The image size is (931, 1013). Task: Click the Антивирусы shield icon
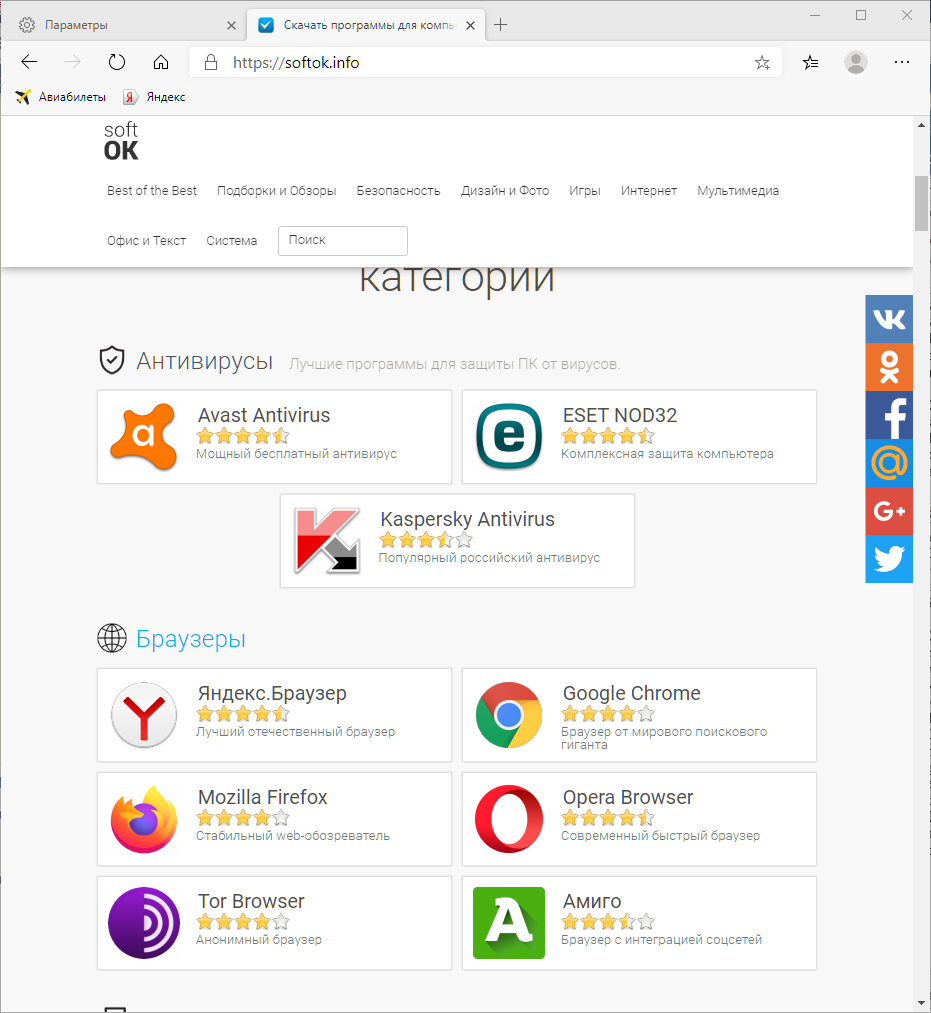[112, 360]
